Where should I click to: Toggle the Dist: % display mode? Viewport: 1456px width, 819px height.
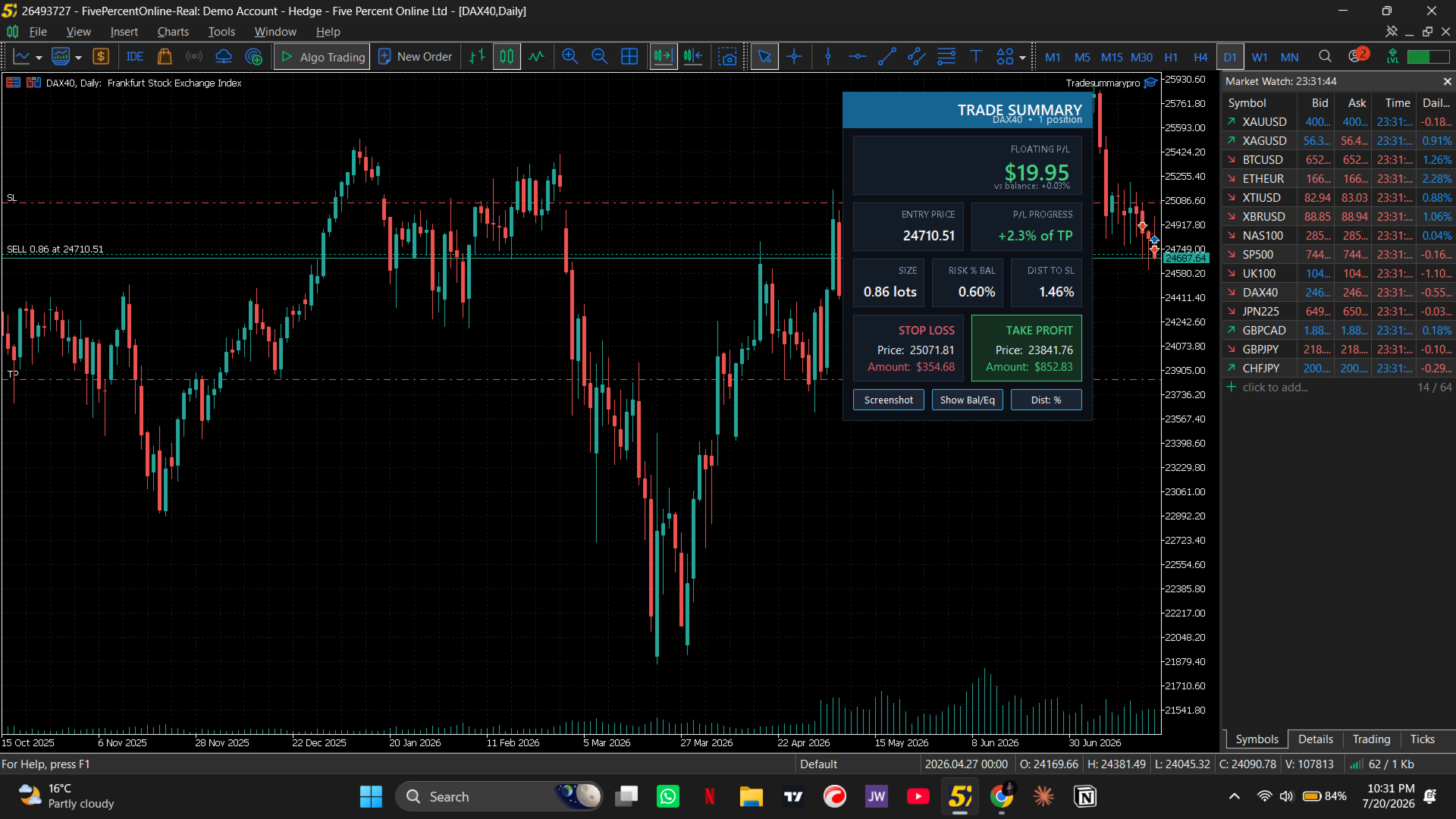pos(1046,400)
